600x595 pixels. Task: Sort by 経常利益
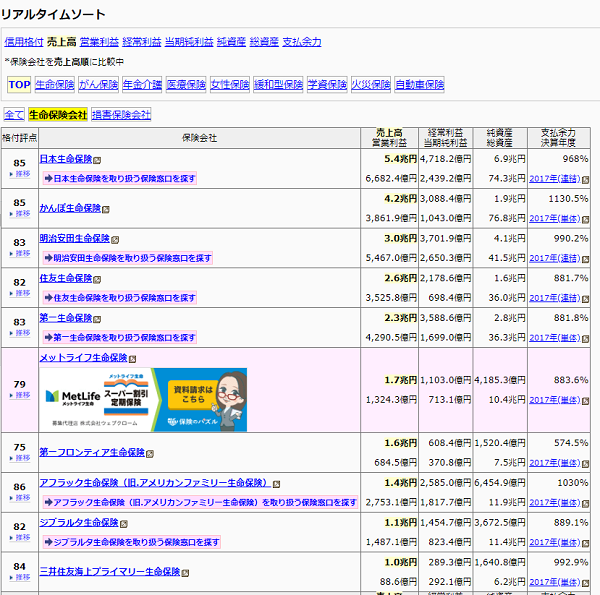(x=142, y=42)
